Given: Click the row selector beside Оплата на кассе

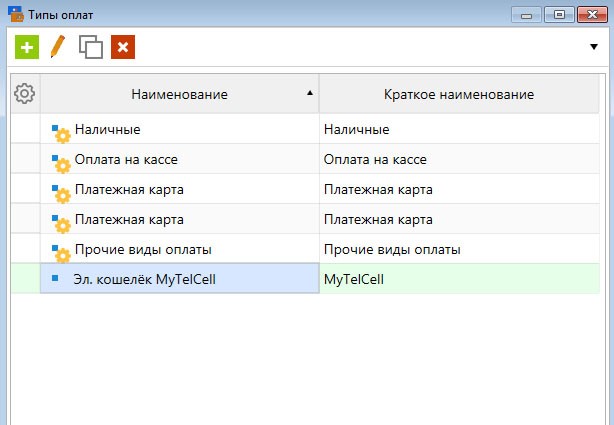Looking at the screenshot, I should (x=25, y=159).
